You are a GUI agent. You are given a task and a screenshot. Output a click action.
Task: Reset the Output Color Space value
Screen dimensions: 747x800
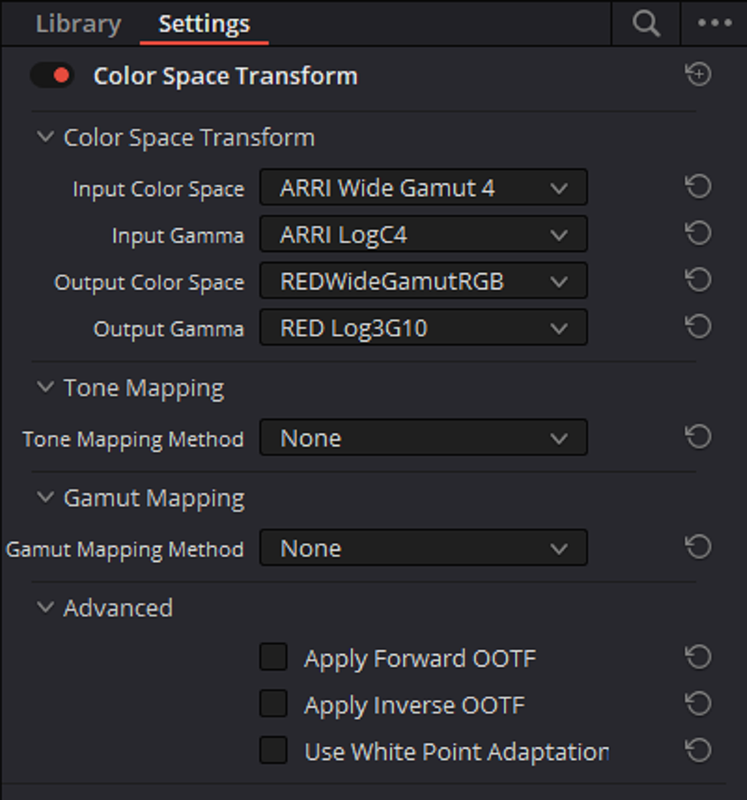tap(698, 280)
